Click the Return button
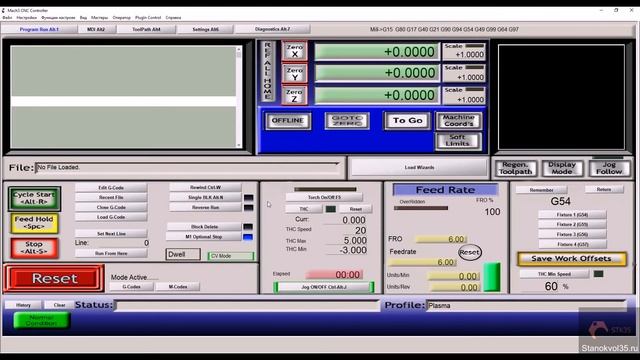Screen dimensions: 640x360 tap(604, 189)
